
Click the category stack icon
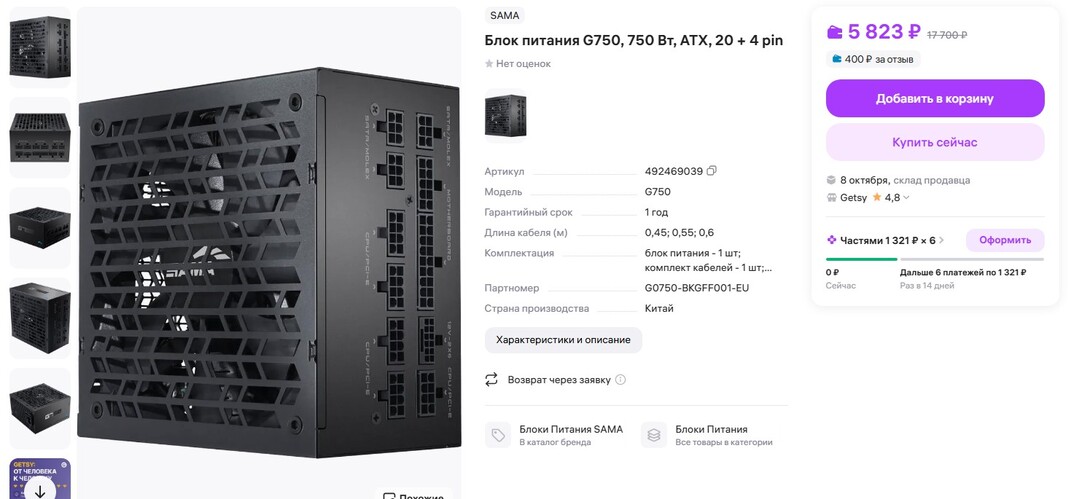654,435
